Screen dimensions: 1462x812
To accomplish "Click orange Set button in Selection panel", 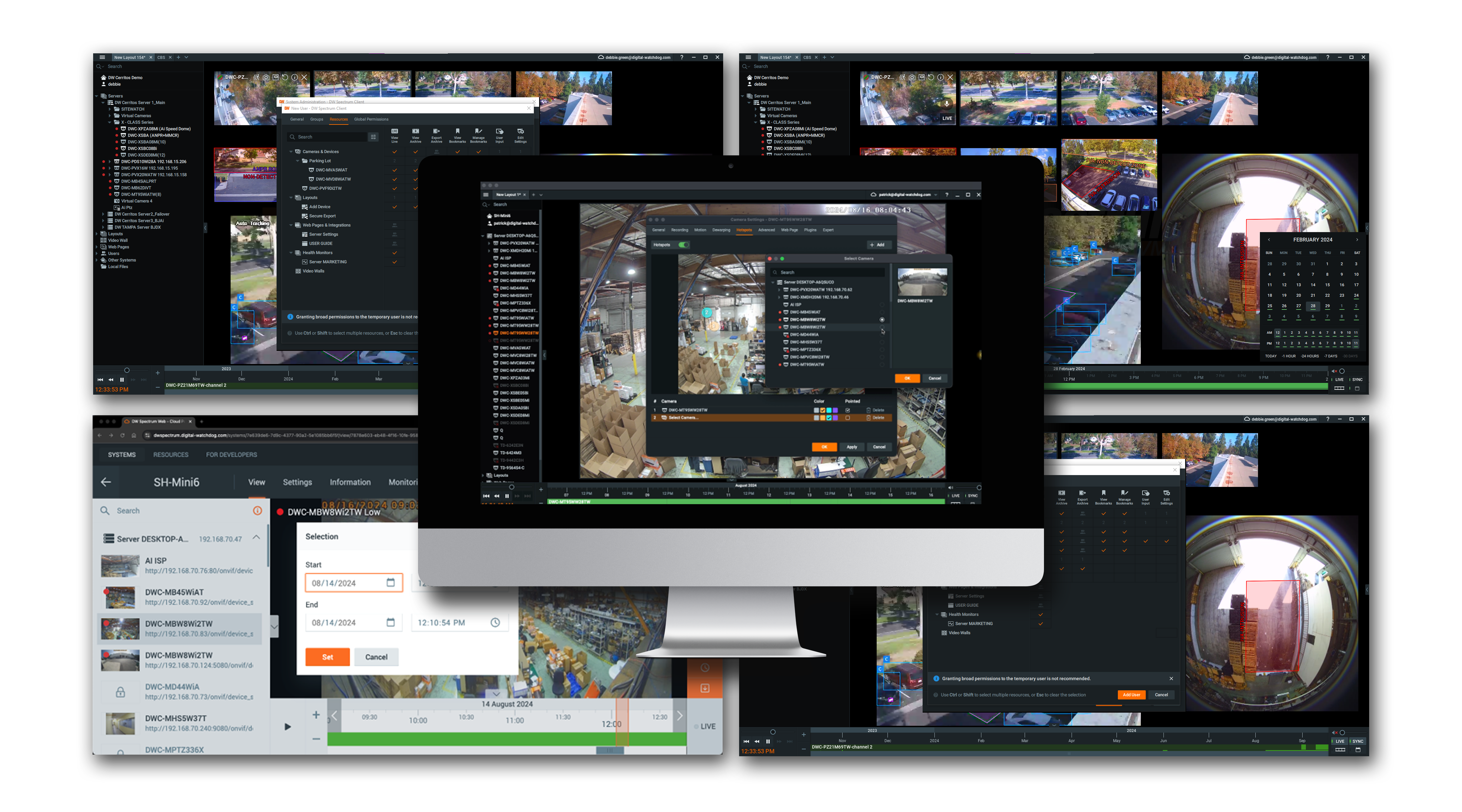I will tap(328, 657).
